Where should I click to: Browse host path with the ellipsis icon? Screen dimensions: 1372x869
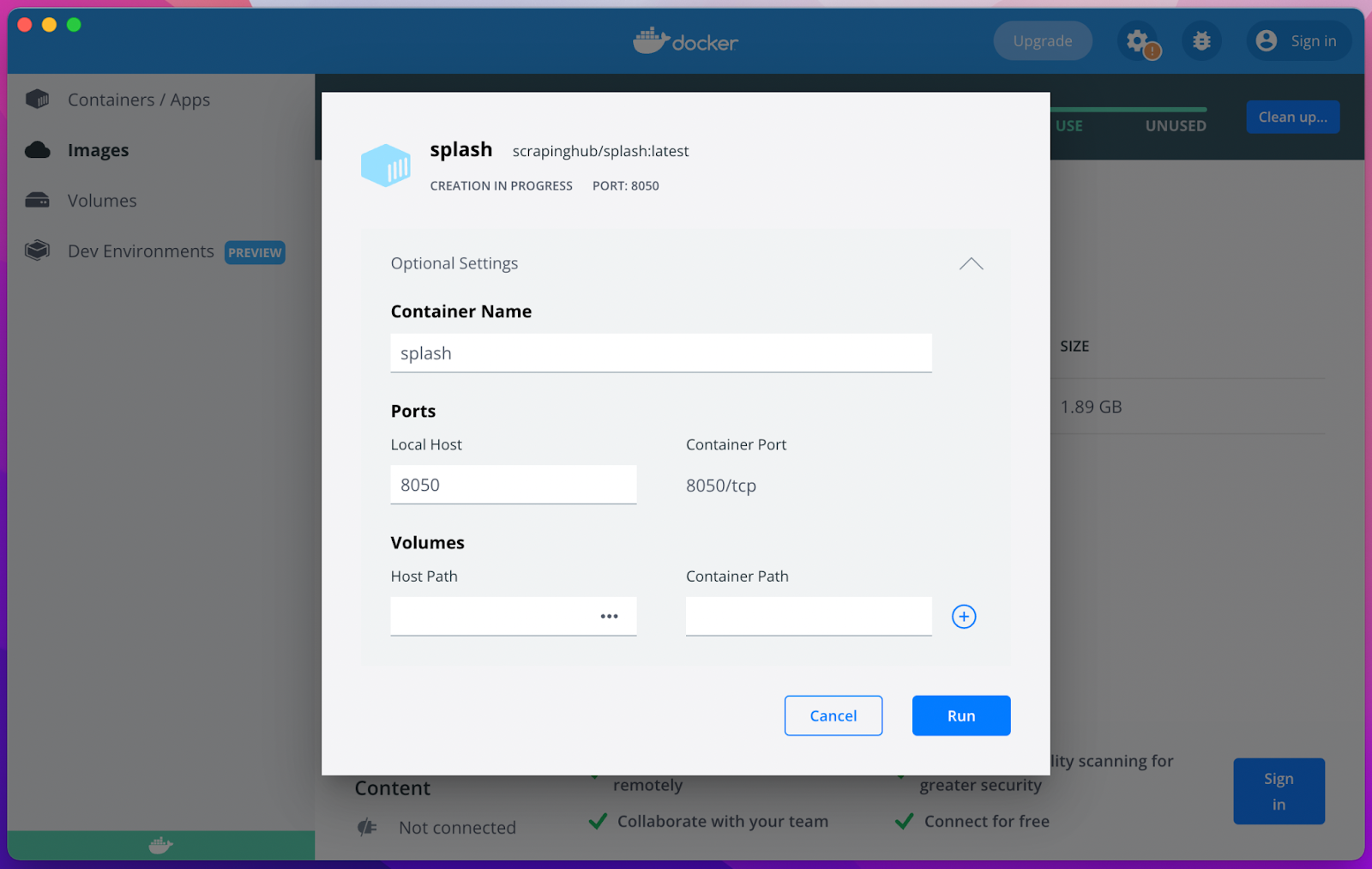tap(609, 617)
